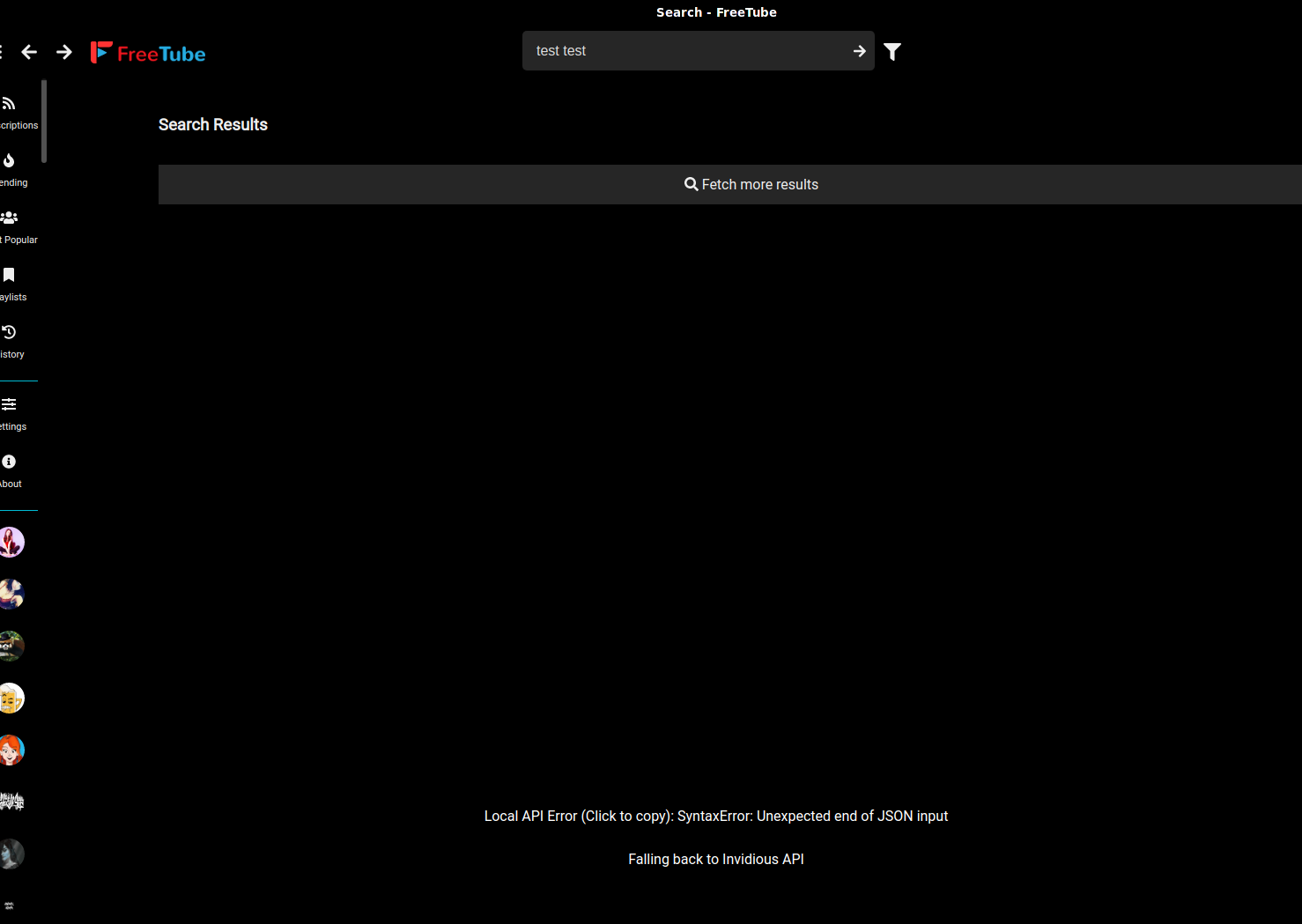Go back with the left arrow
This screenshot has width=1302, height=924.
(x=29, y=52)
